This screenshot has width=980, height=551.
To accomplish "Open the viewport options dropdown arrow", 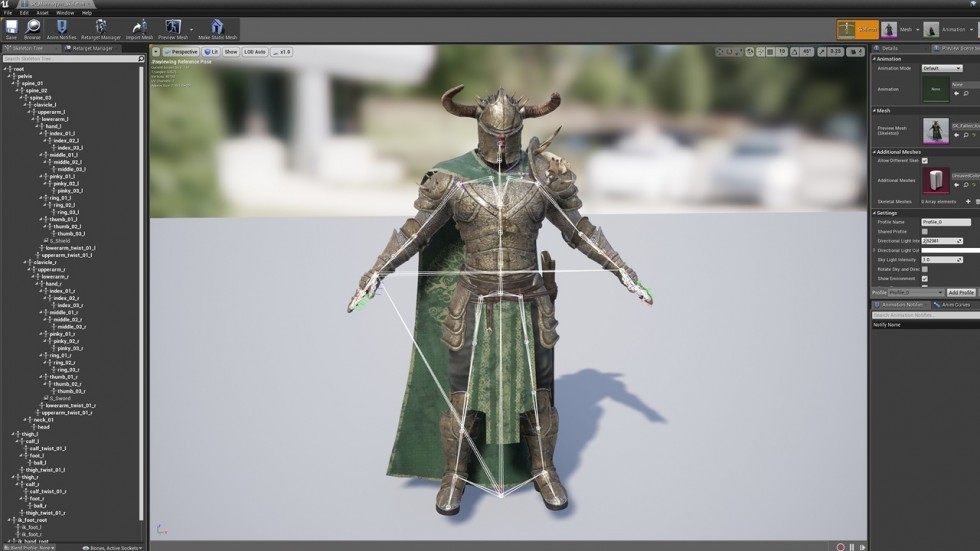I will click(x=156, y=52).
